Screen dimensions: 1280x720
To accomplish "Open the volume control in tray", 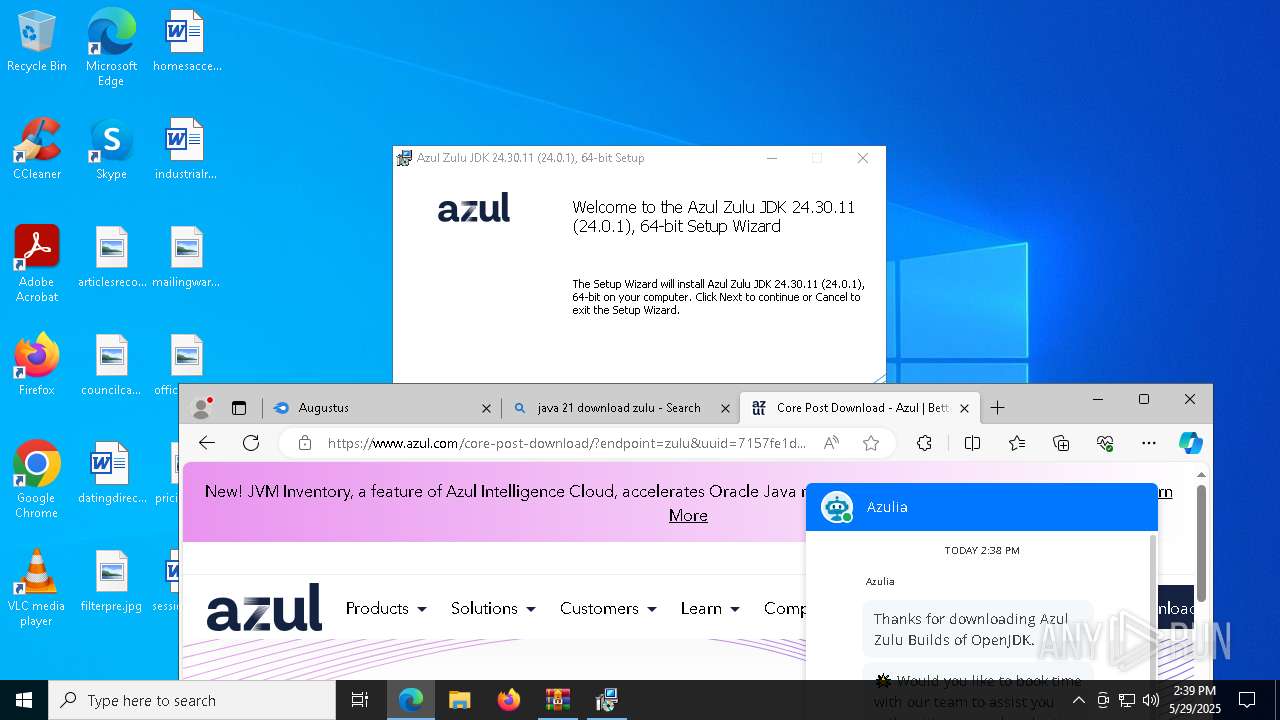I will [1150, 700].
